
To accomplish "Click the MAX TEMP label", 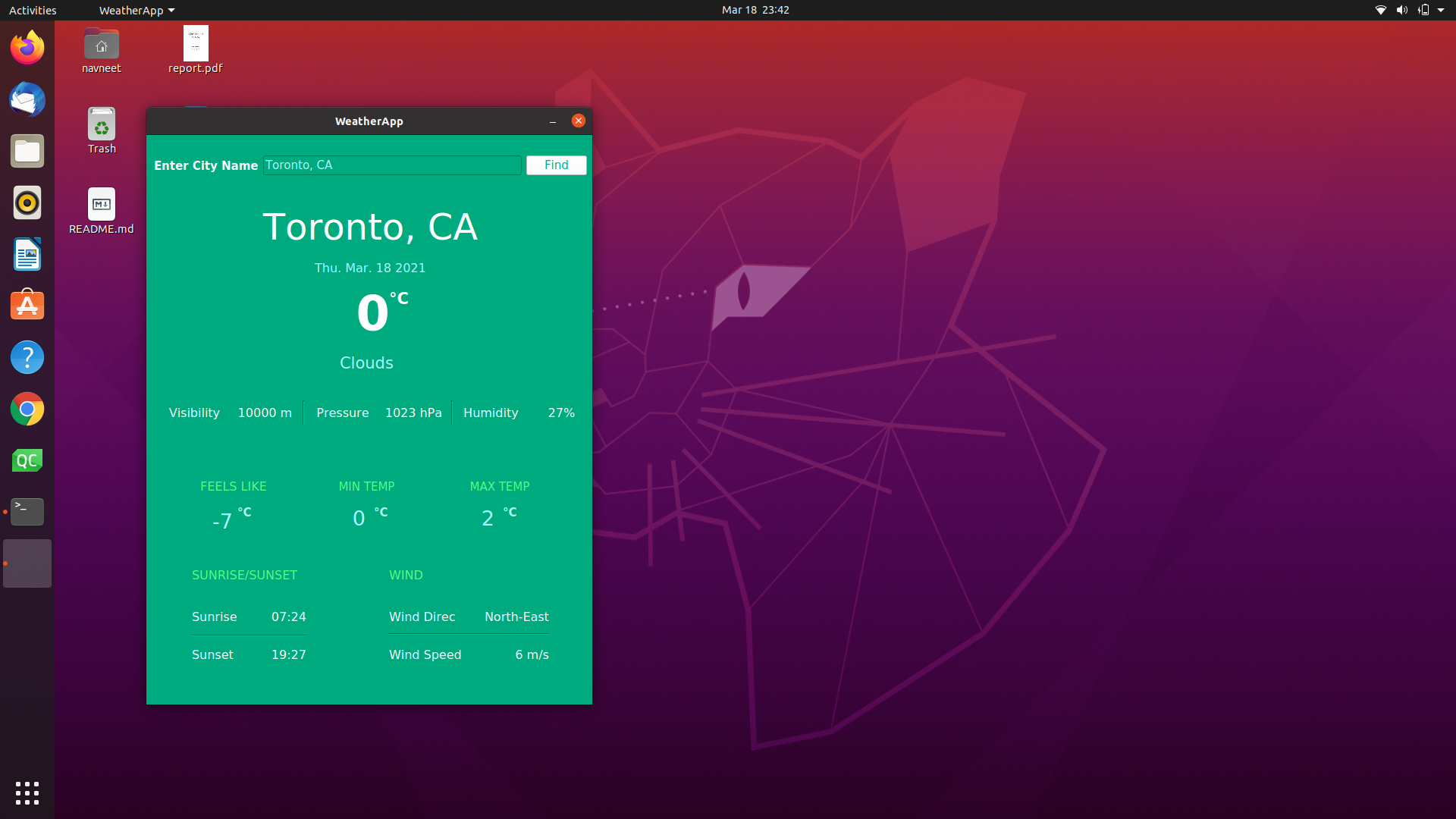I will click(500, 486).
